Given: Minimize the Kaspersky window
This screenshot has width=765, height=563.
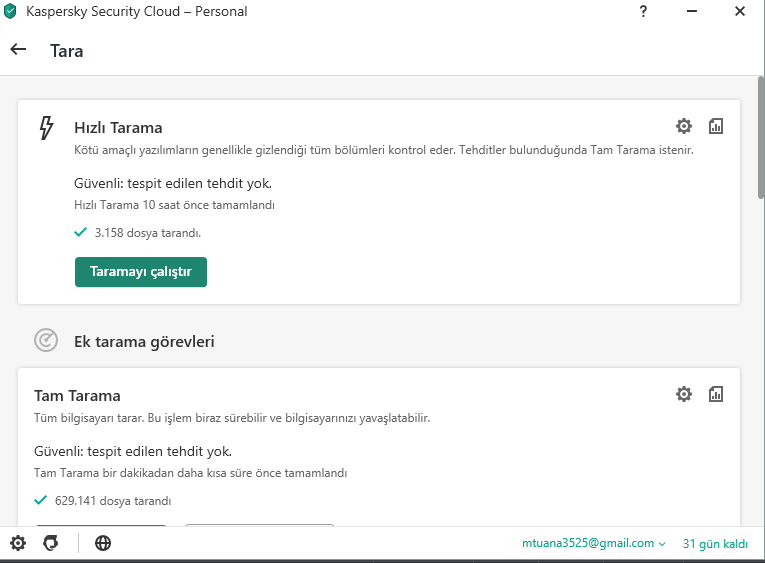Looking at the screenshot, I should [x=691, y=11].
